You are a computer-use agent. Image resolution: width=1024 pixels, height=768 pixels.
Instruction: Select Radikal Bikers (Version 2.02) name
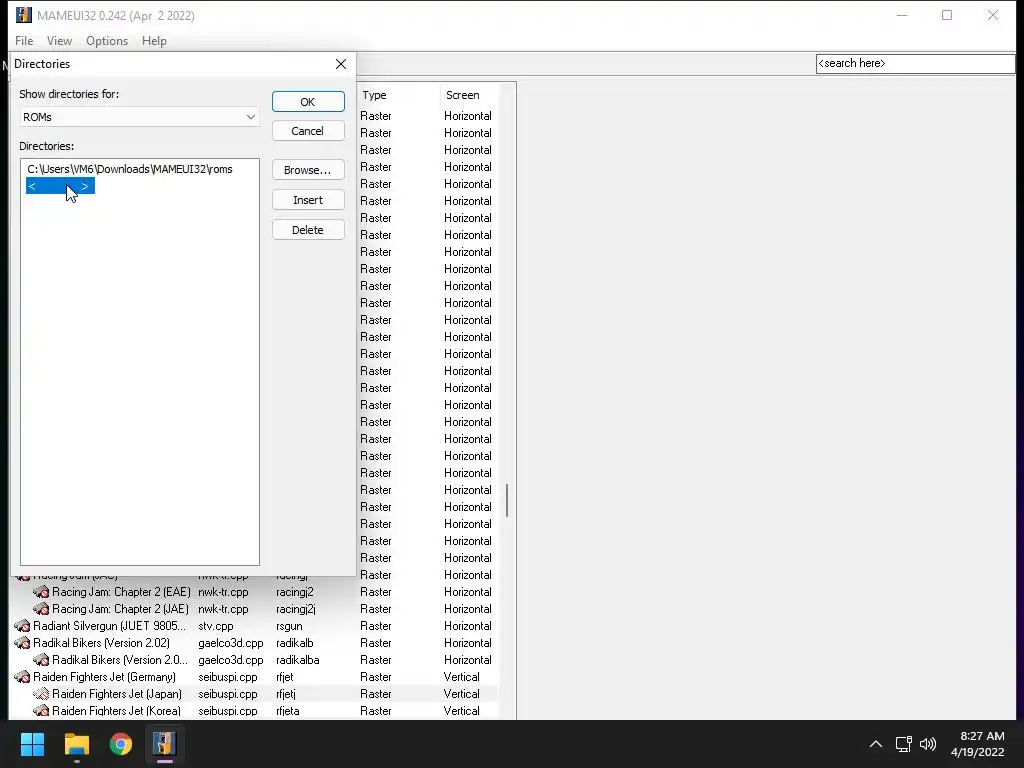(x=101, y=643)
